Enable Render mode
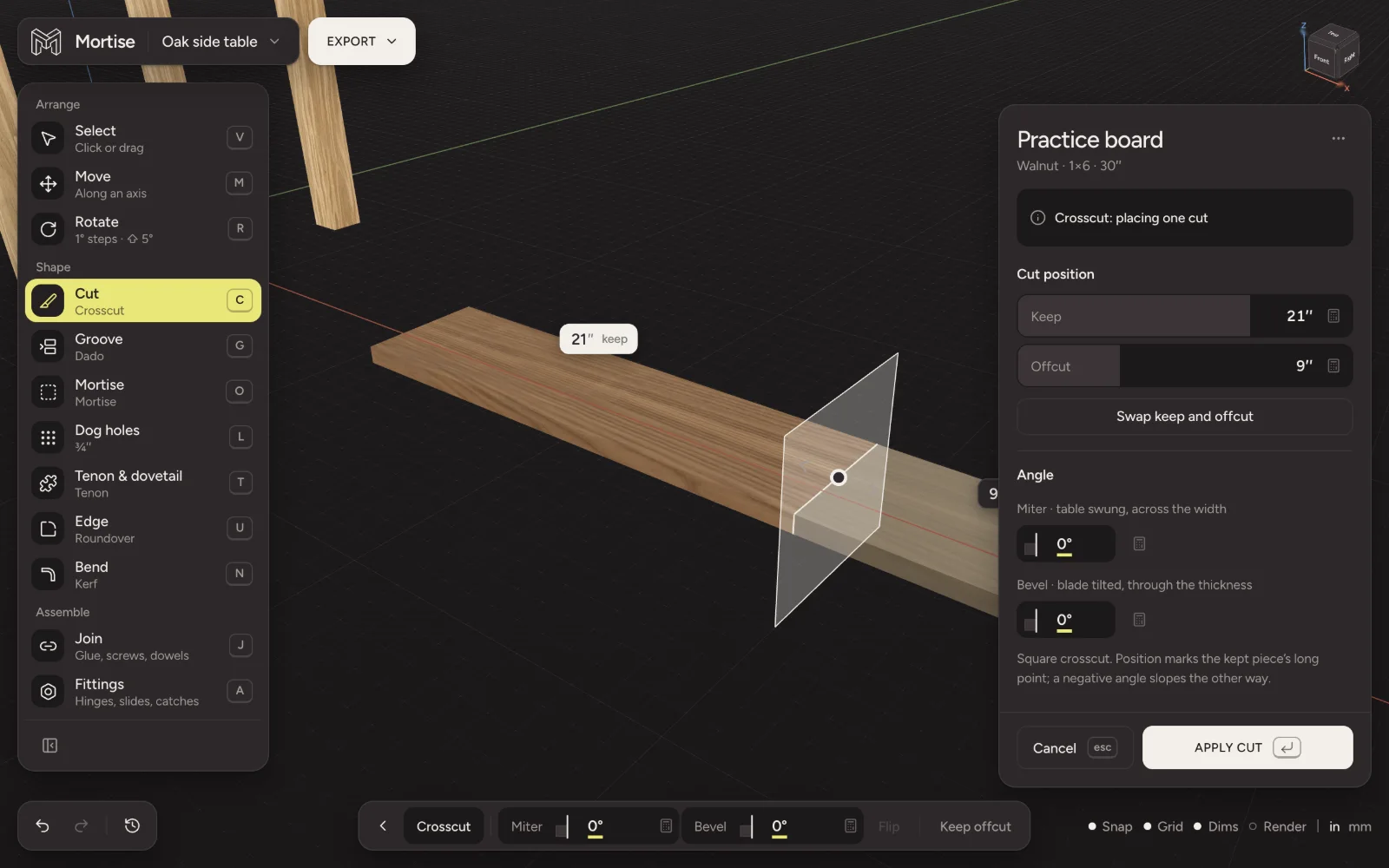Viewport: 1389px width, 868px height. tap(1278, 826)
